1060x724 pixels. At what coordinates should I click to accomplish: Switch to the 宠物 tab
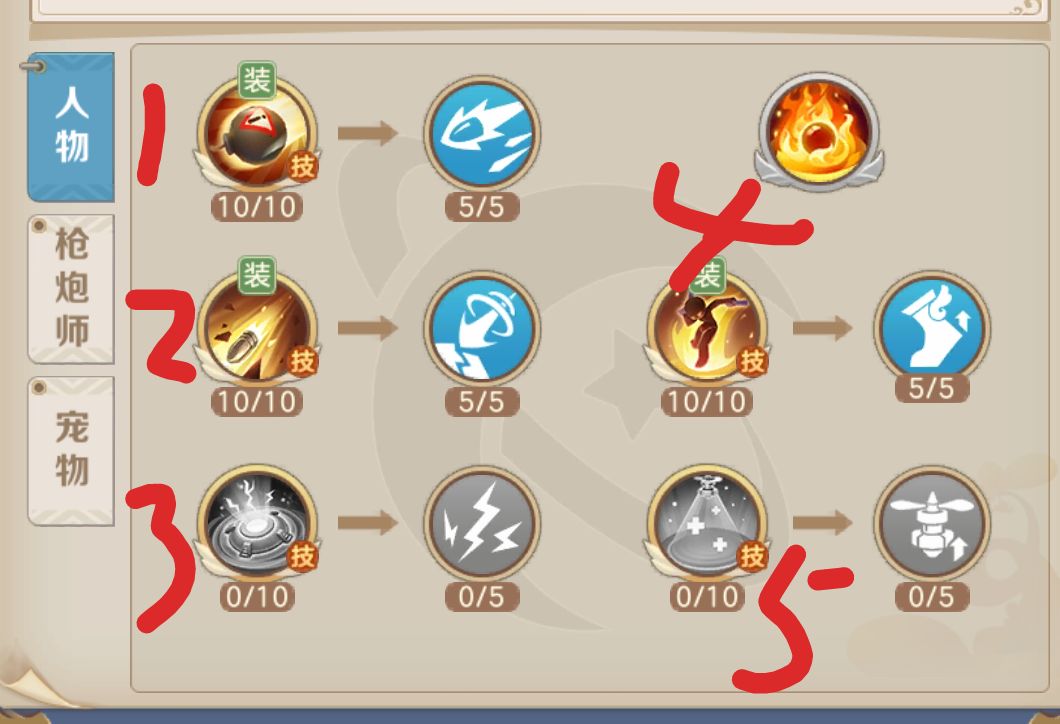(x=71, y=450)
